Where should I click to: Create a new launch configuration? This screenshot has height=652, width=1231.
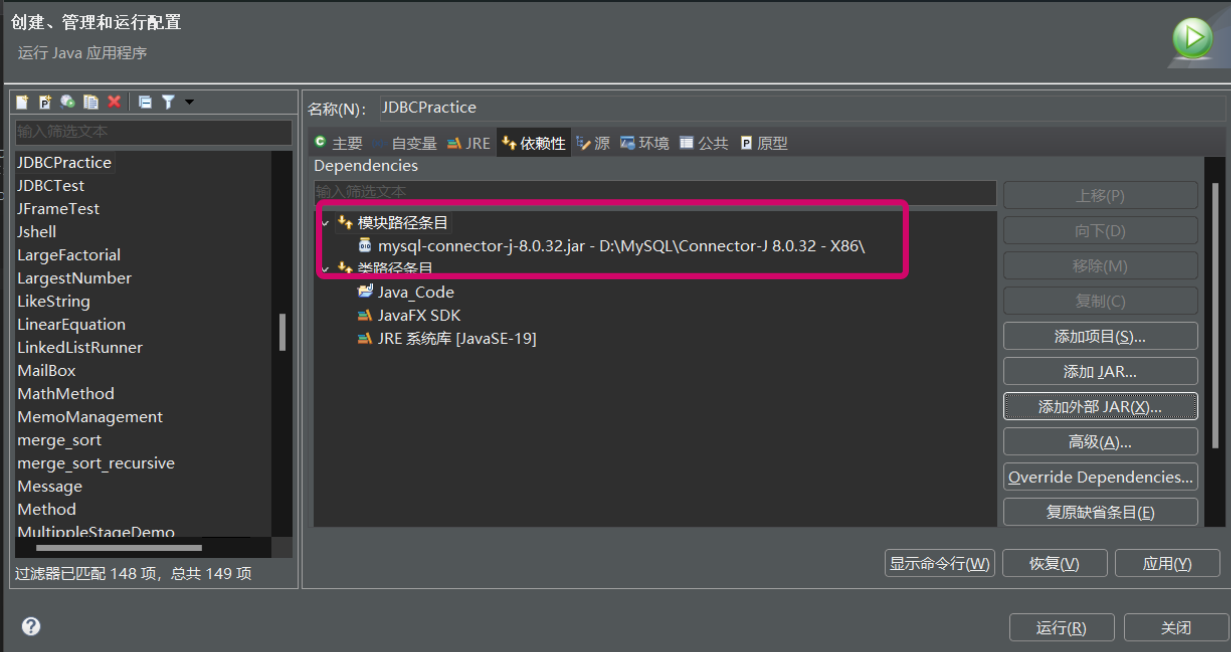[x=21, y=102]
